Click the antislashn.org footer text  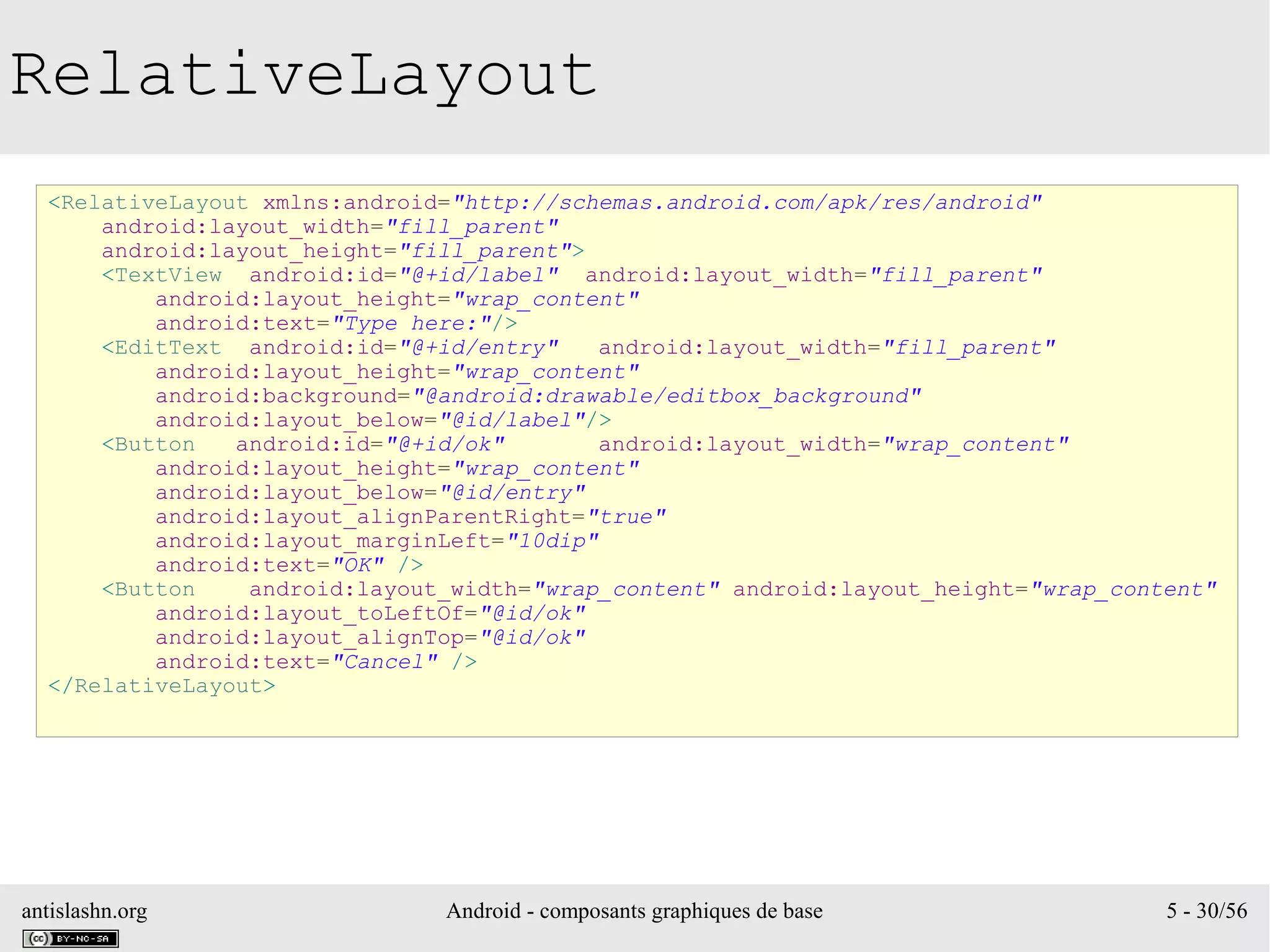(x=84, y=911)
